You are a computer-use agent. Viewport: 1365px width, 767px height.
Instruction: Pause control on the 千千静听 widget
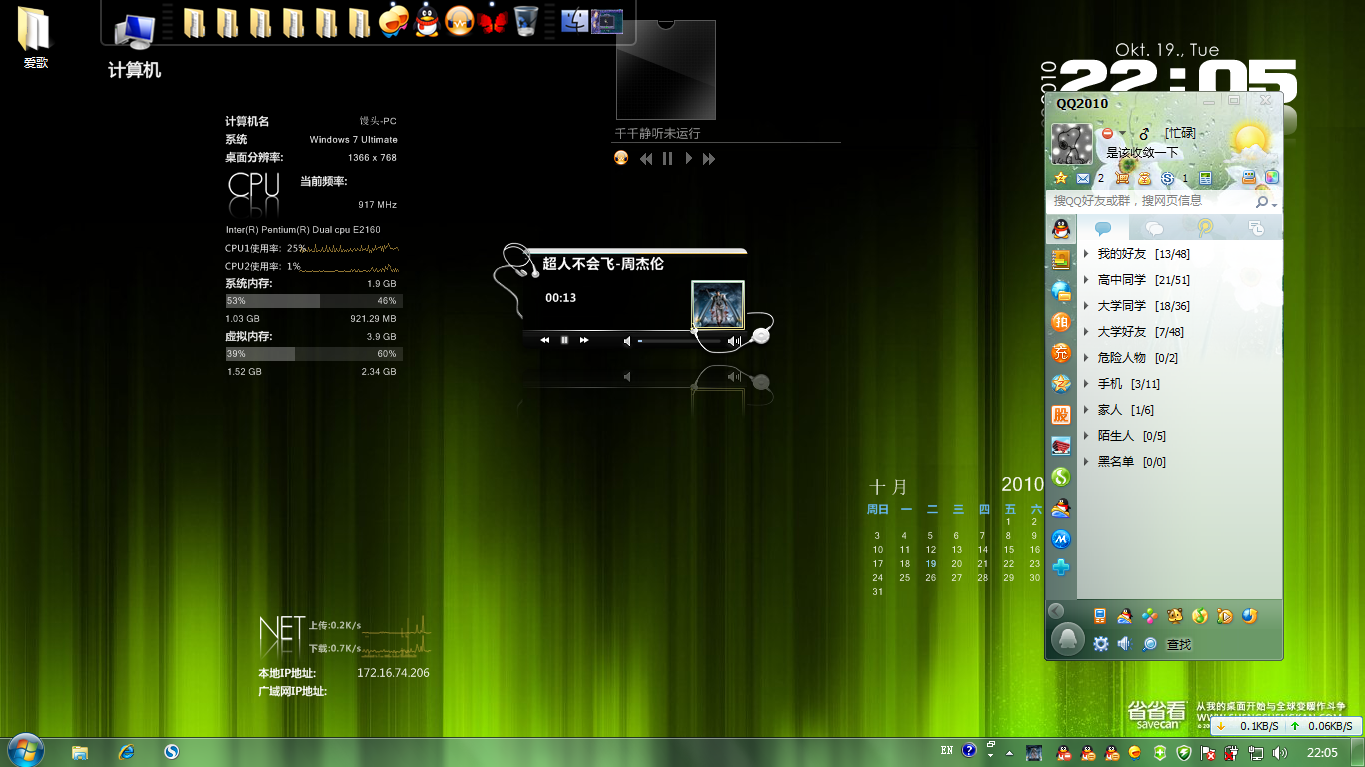[x=667, y=158]
